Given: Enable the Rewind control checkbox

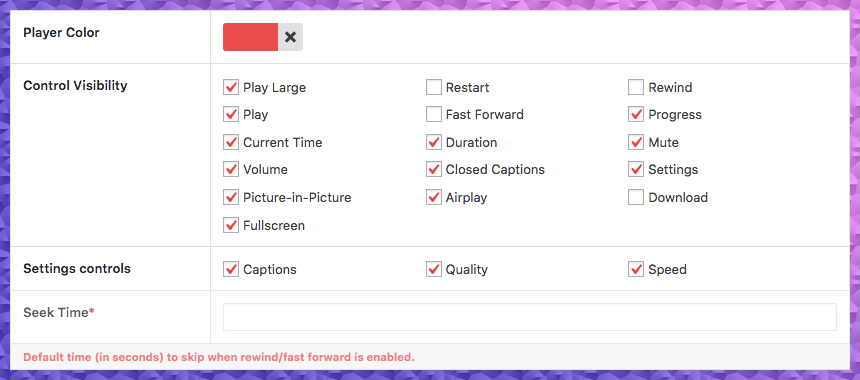Looking at the screenshot, I should (x=636, y=87).
